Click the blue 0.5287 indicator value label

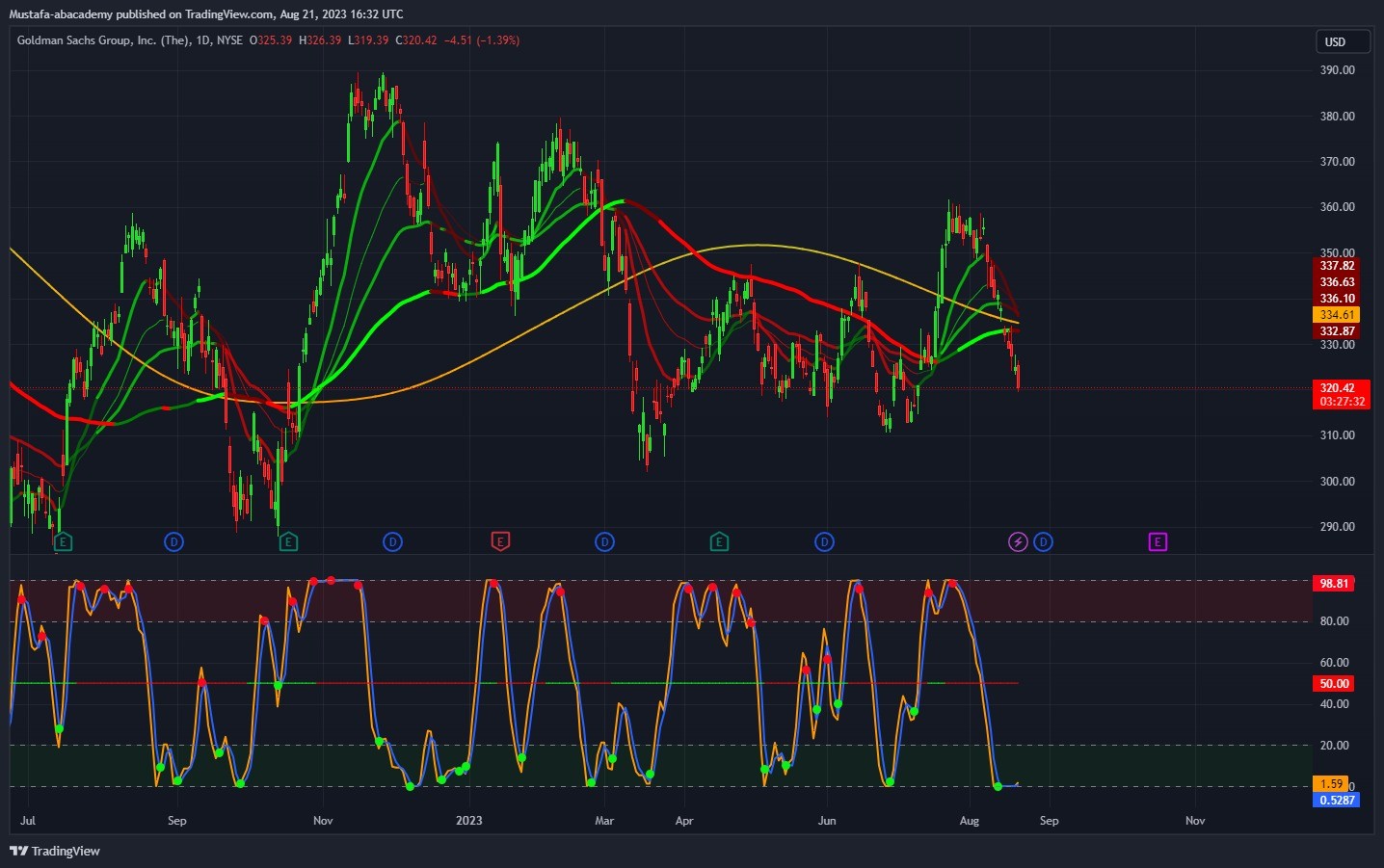click(x=1338, y=801)
